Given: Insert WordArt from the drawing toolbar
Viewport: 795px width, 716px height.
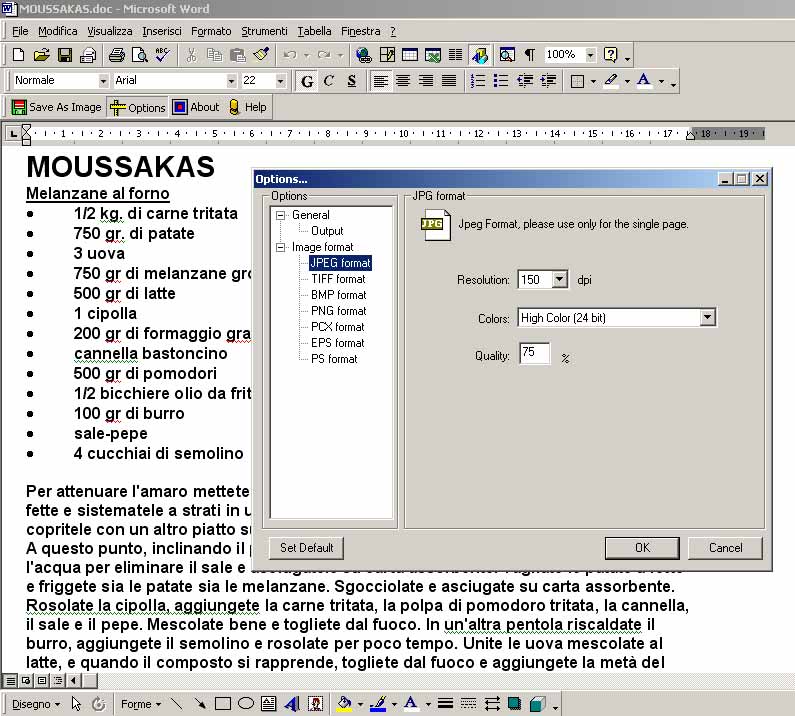Looking at the screenshot, I should point(292,704).
